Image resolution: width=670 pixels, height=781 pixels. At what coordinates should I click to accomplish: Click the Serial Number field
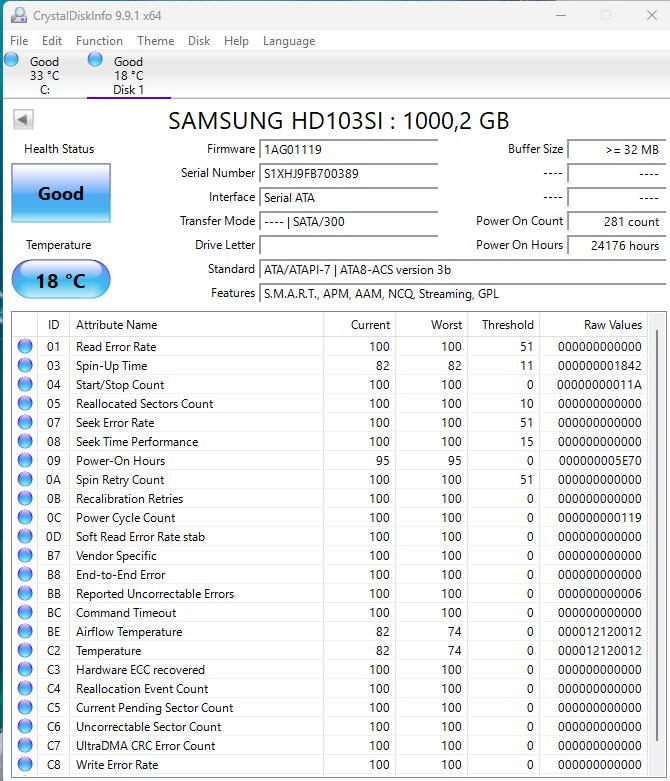pyautogui.click(x=349, y=173)
